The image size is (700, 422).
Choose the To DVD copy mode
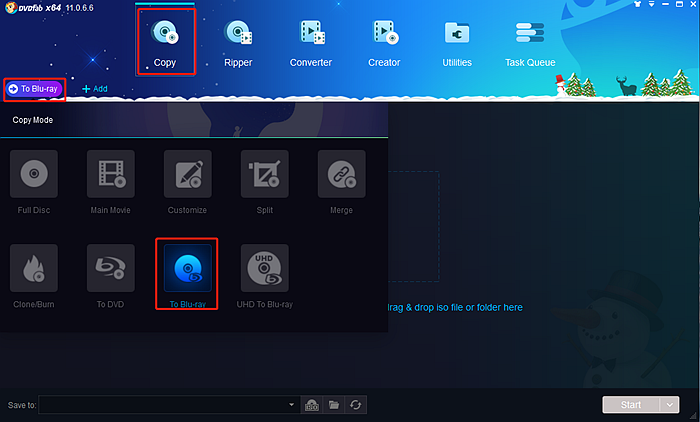point(111,276)
